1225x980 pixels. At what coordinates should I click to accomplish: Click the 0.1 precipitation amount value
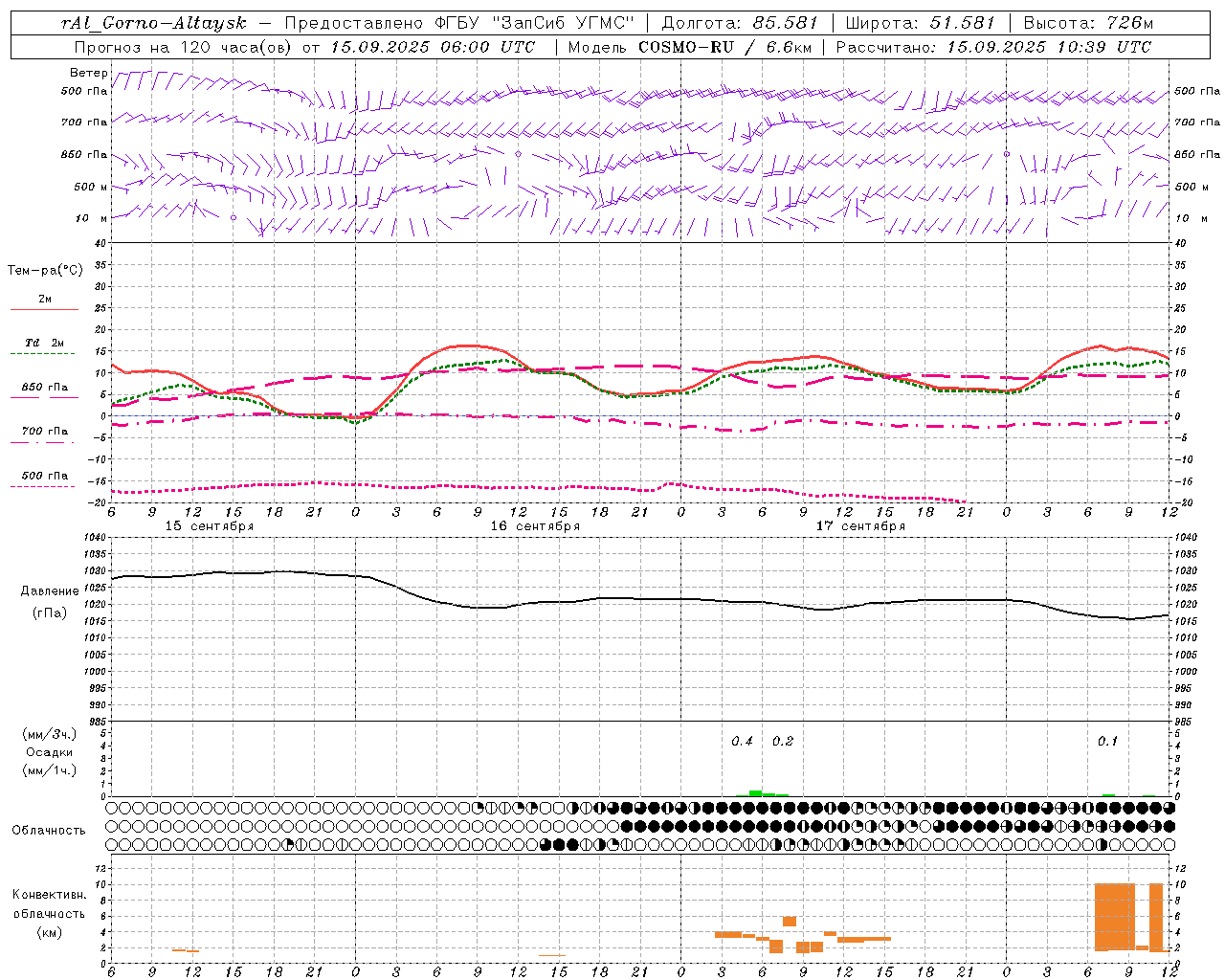pos(1107,741)
